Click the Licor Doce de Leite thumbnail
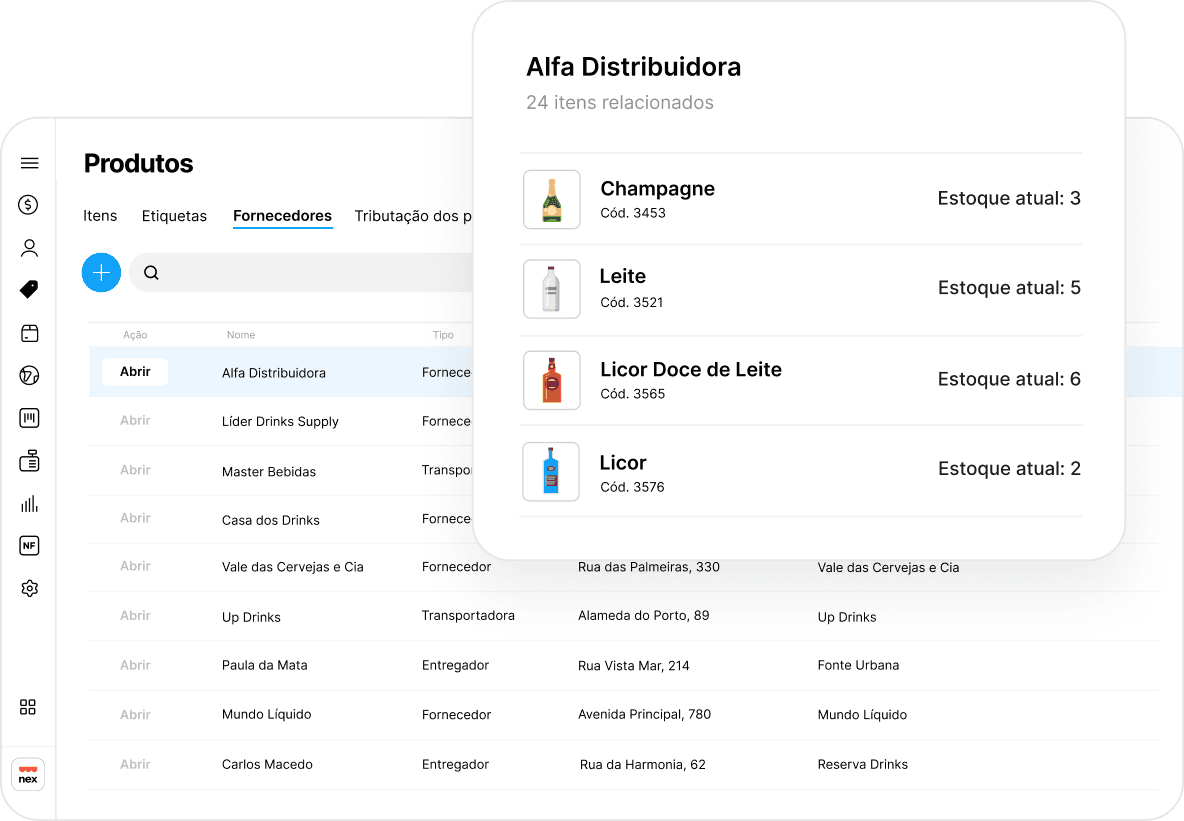This screenshot has height=821, width=1184. coord(552,380)
